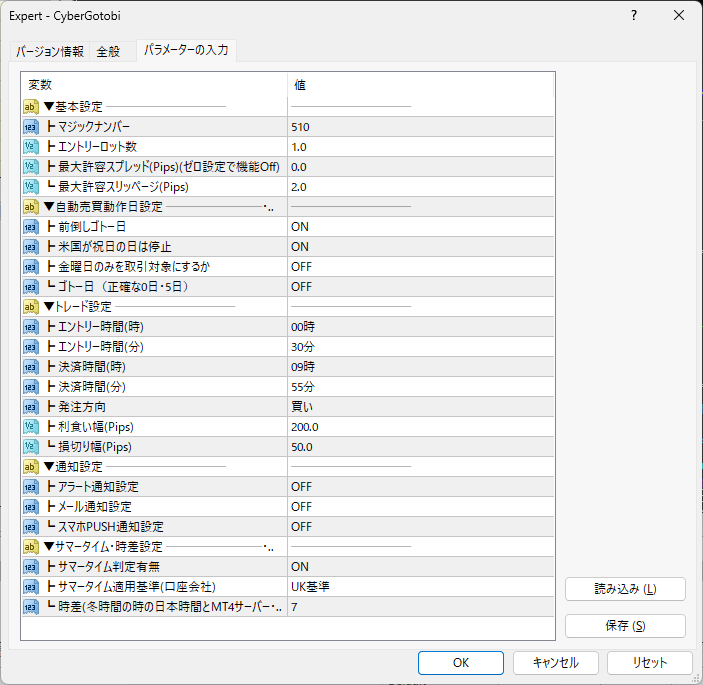Edit the エントリーロット数 value 1.0
703x685 pixels.
point(421,147)
